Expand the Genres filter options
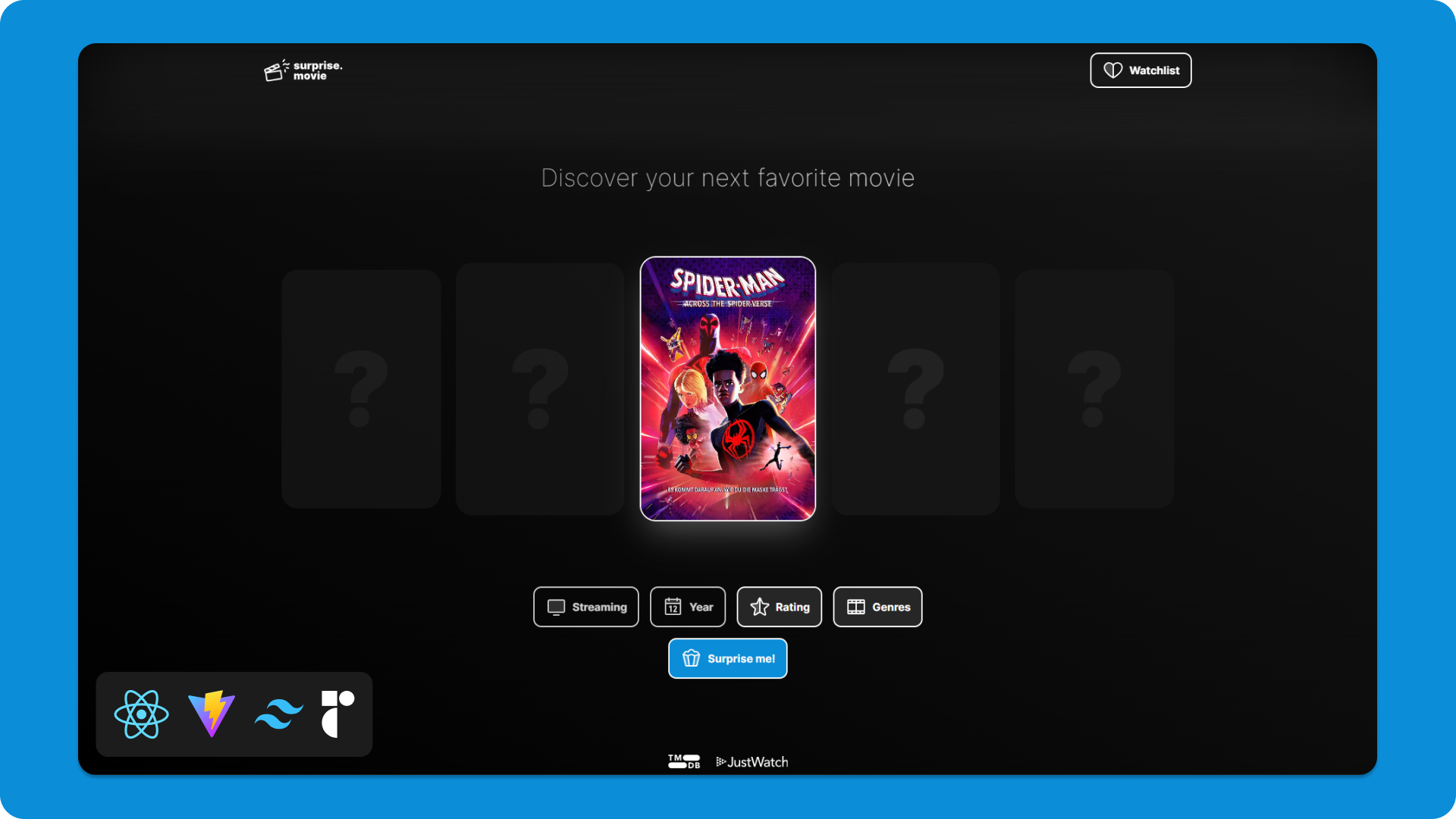The width and height of the screenshot is (1456, 819). pos(877,607)
